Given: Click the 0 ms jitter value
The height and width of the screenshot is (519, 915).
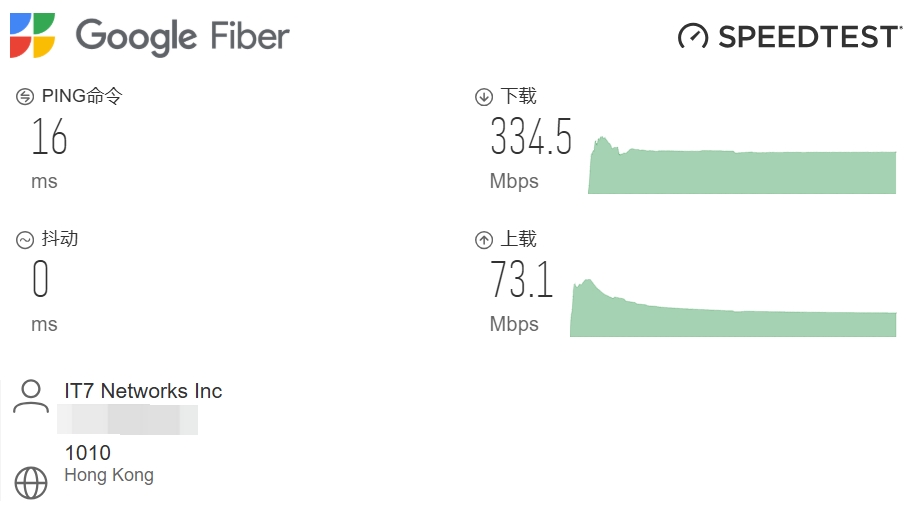Looking at the screenshot, I should tap(40, 281).
